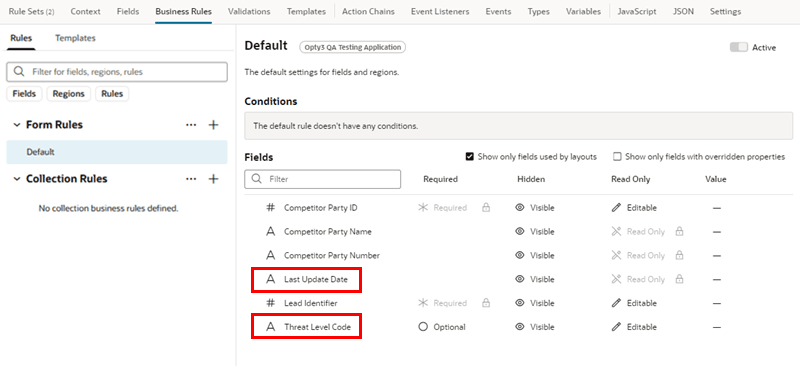Open the JavaScript tab
Viewport: 800px width, 366px height.
click(x=637, y=11)
